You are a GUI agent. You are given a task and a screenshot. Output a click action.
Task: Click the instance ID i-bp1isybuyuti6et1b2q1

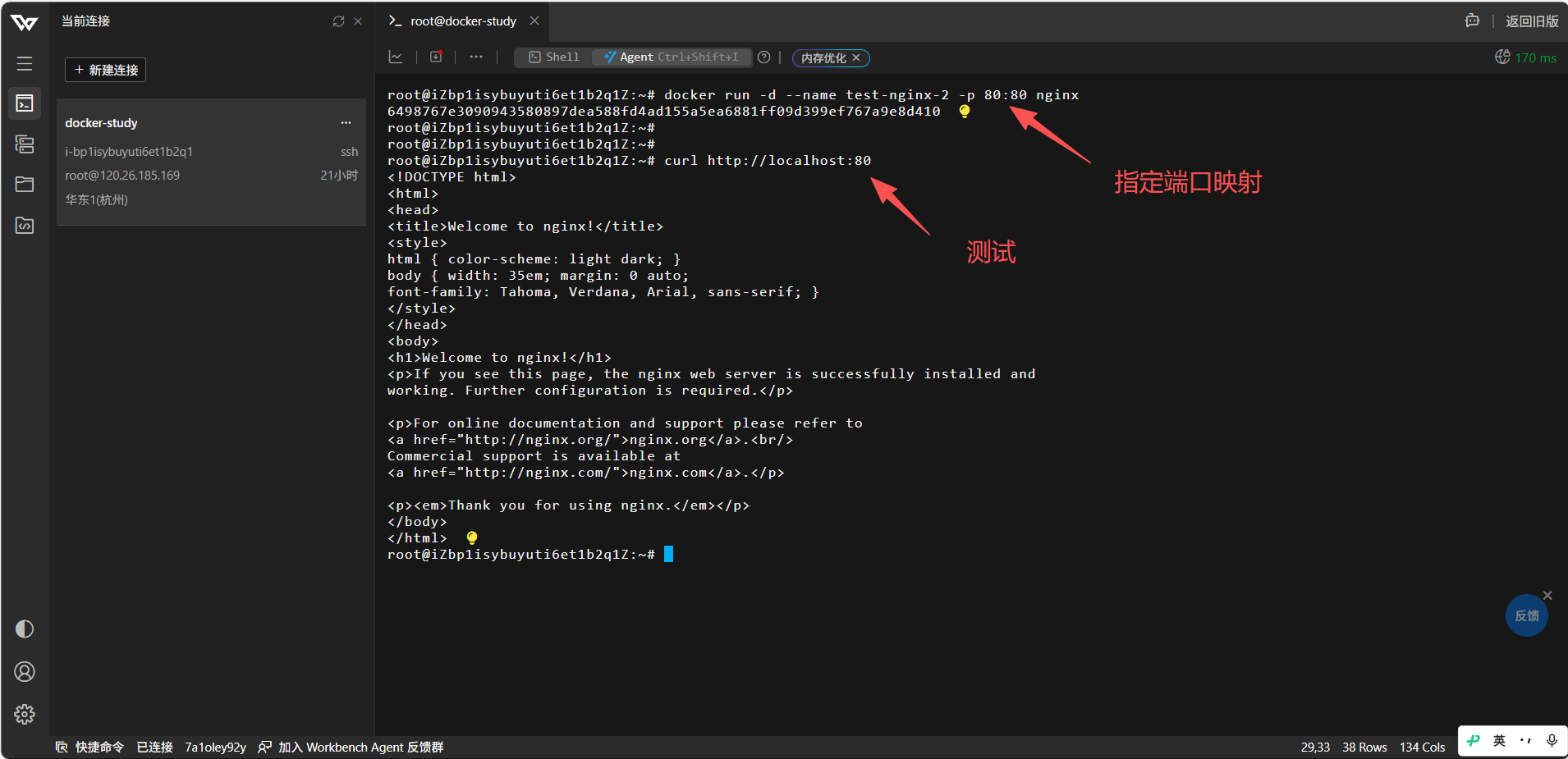[129, 152]
